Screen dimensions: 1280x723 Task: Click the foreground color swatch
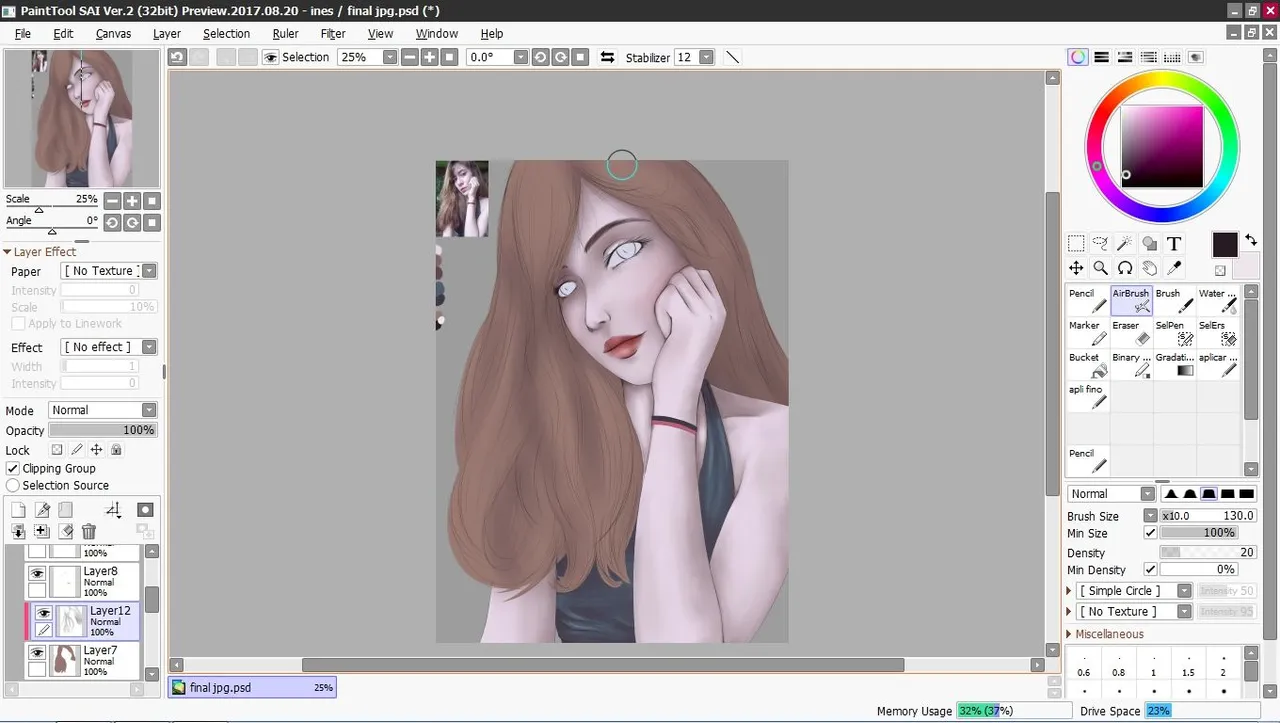pyautogui.click(x=1225, y=245)
